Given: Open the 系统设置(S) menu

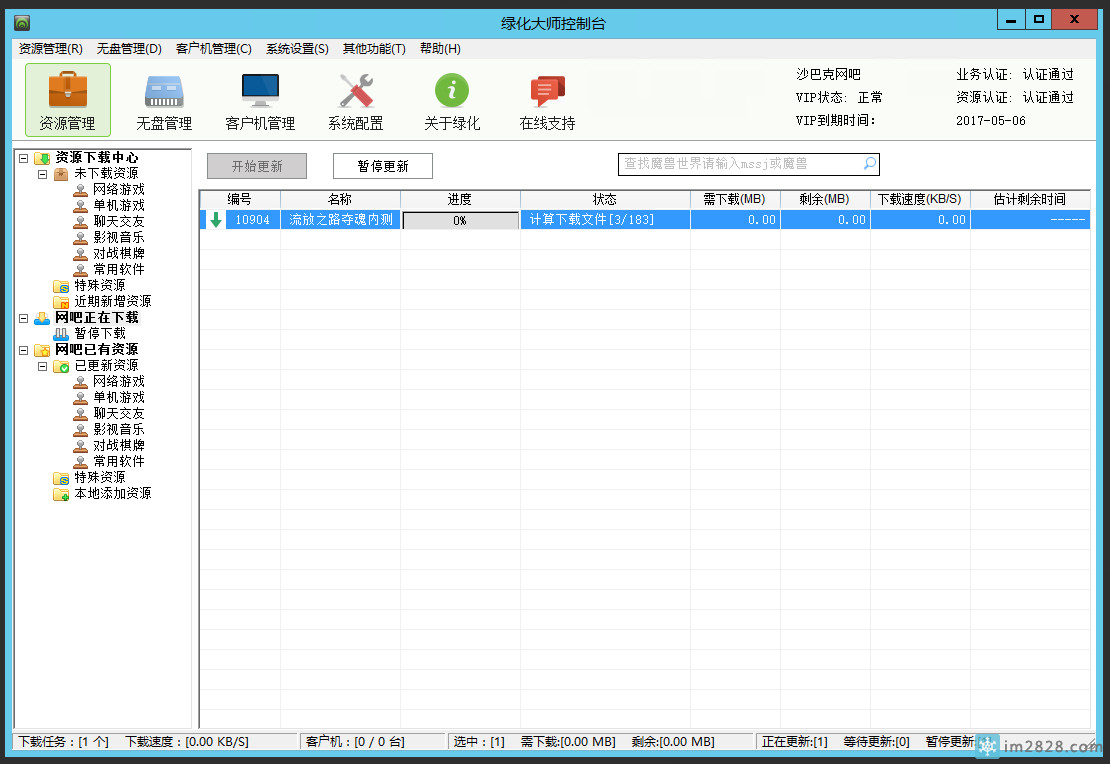Looking at the screenshot, I should click(x=297, y=49).
